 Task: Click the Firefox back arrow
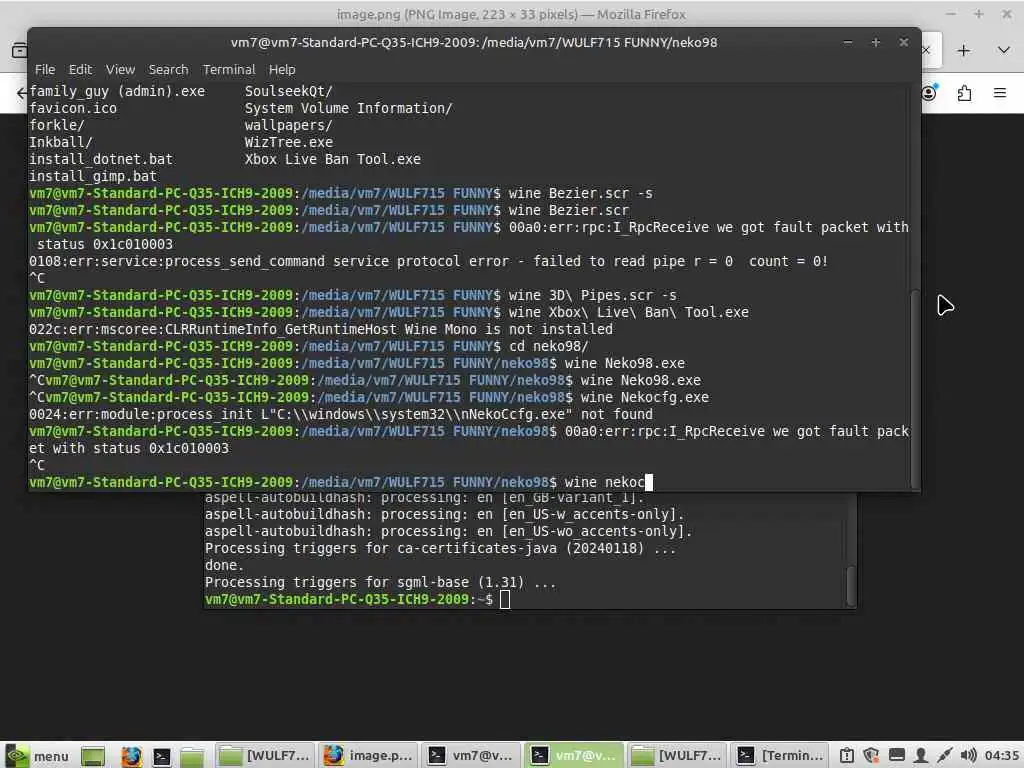pyautogui.click(x=22, y=93)
